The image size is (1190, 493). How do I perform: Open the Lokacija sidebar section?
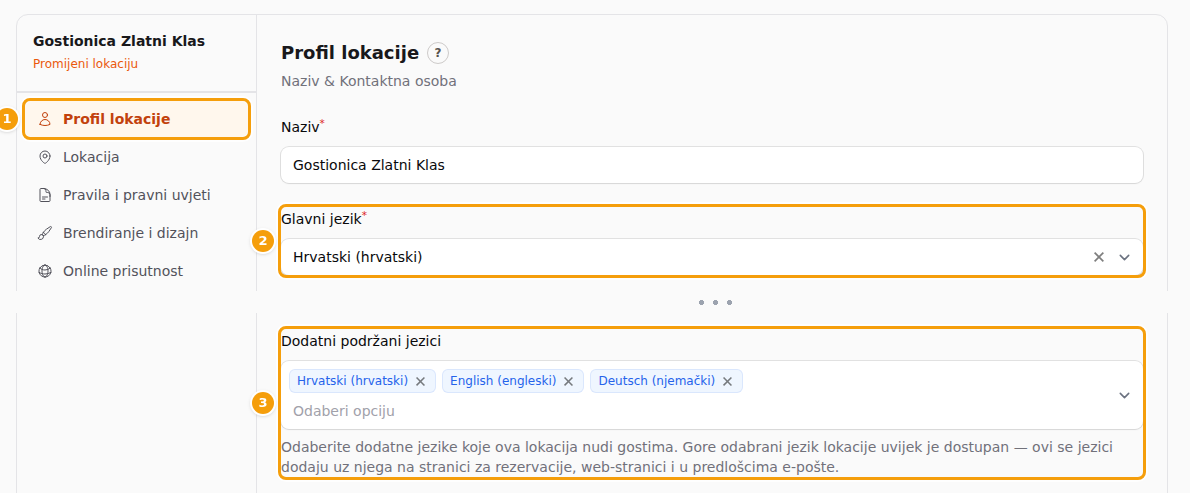coord(137,157)
